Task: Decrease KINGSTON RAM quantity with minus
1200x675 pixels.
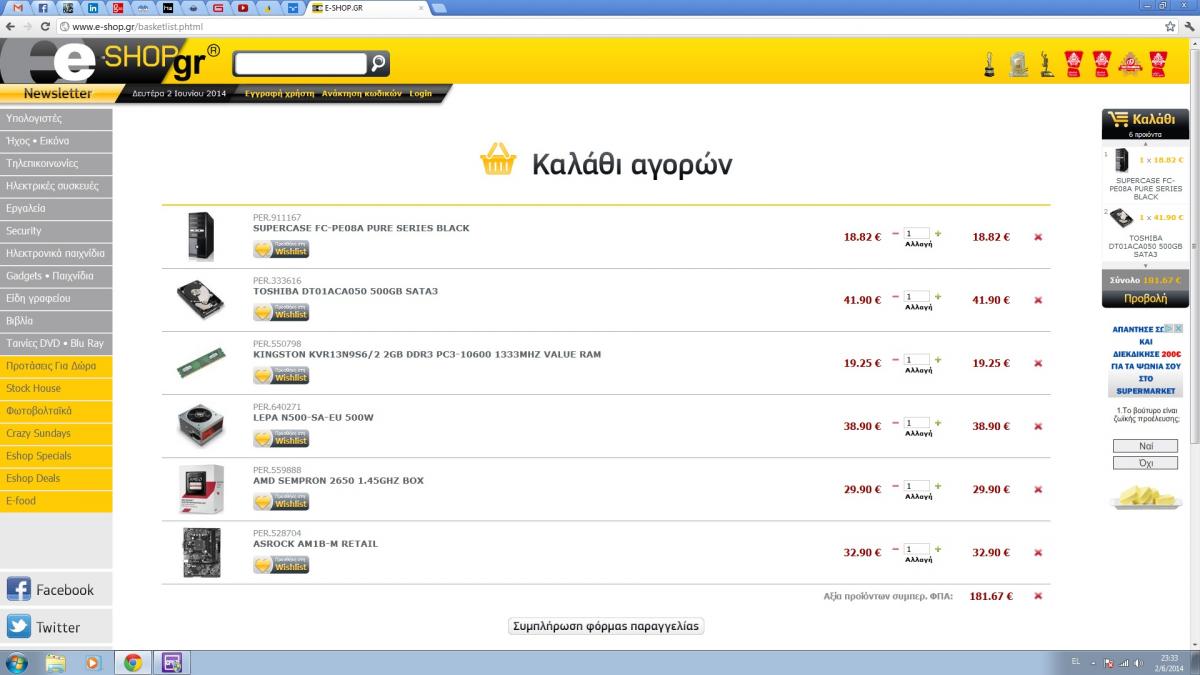Action: coord(895,359)
